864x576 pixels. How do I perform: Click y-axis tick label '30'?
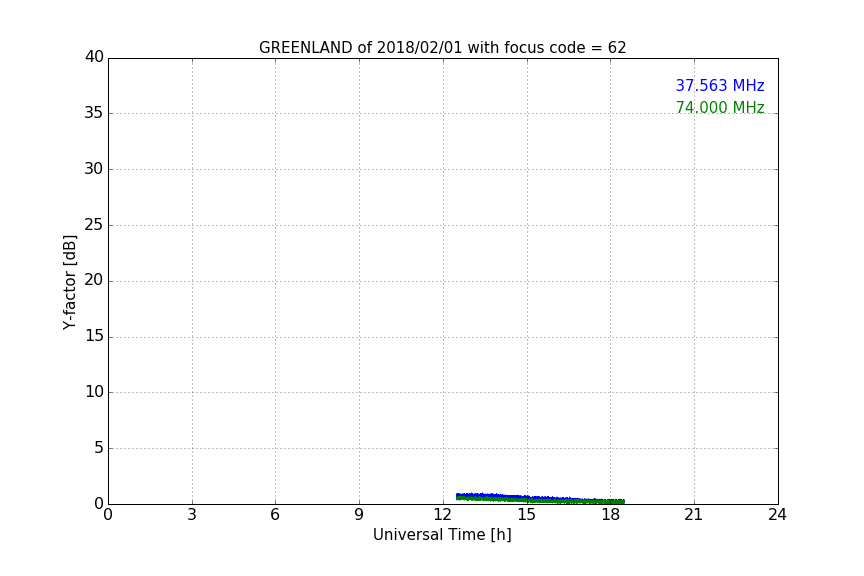point(94,169)
